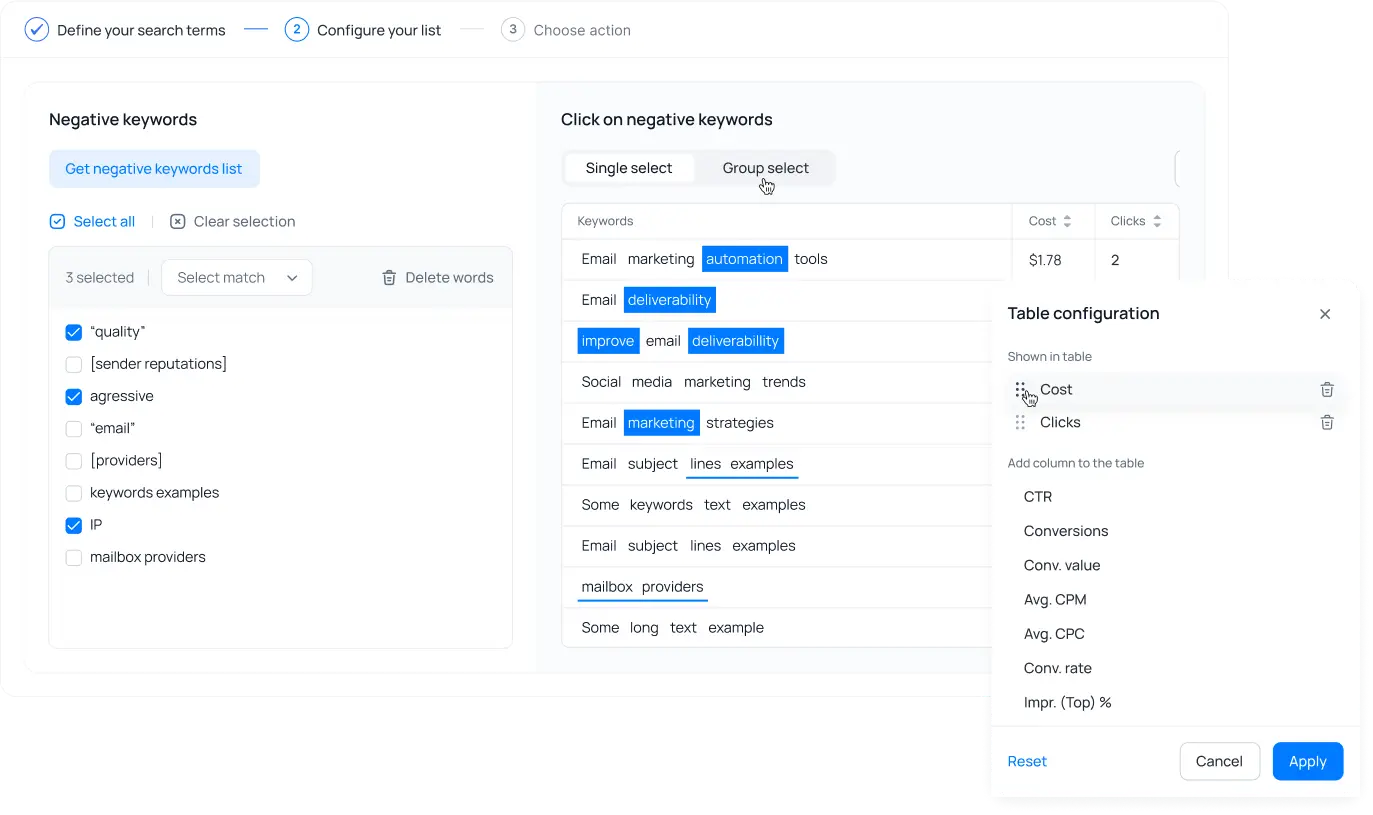Go to Choose action step
The width and height of the screenshot is (1373, 815).
pos(582,30)
